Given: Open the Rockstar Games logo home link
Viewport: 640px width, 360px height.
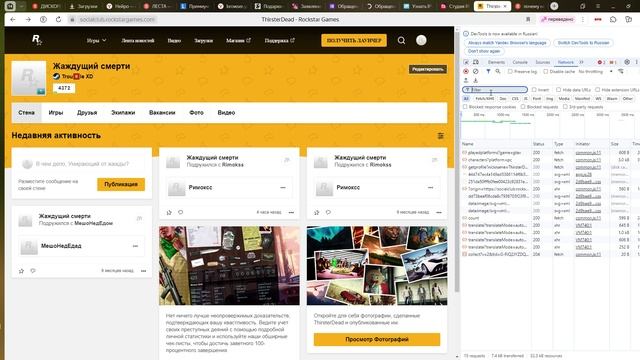Looking at the screenshot, I should [x=37, y=40].
